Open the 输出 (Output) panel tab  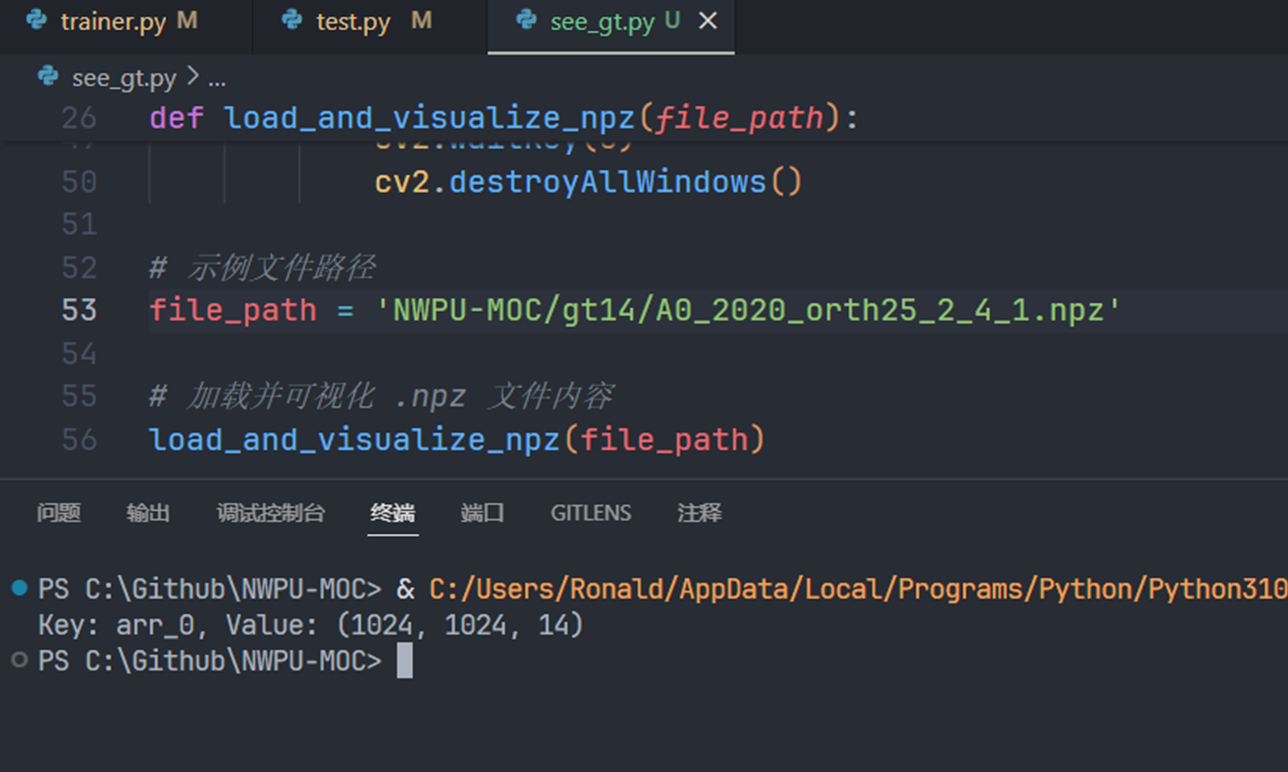click(148, 513)
